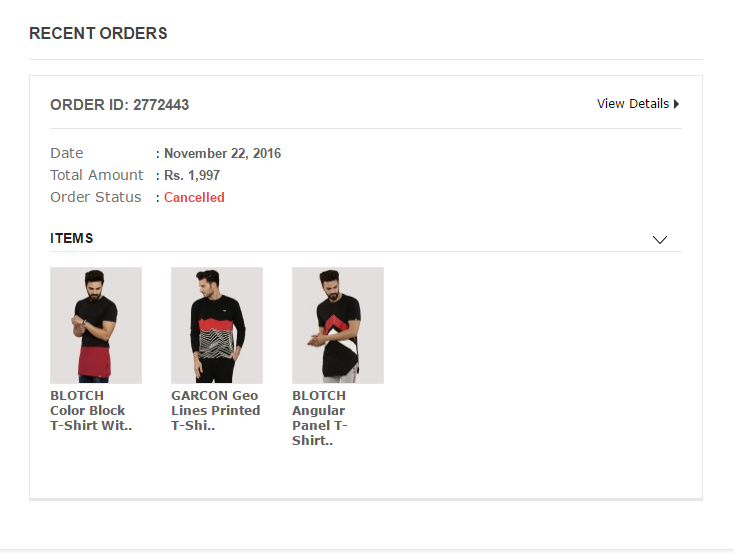Click the Total Amount label
Image resolution: width=734 pixels, height=553 pixels.
point(97,175)
